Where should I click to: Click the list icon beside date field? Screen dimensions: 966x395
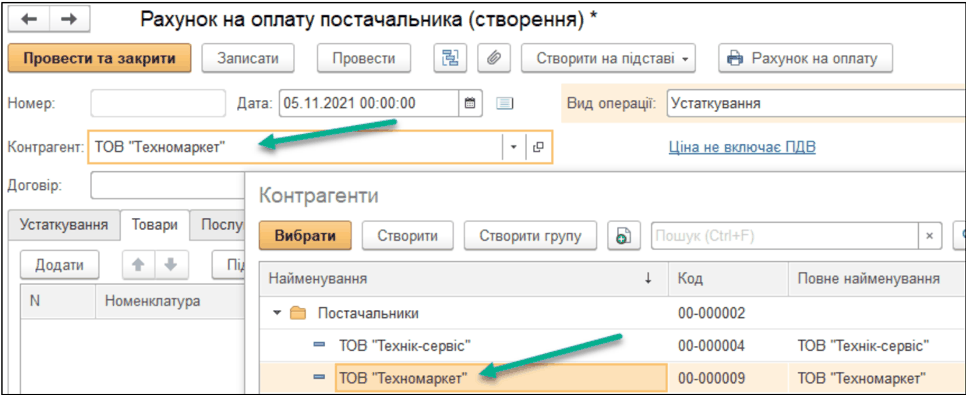pyautogui.click(x=505, y=103)
